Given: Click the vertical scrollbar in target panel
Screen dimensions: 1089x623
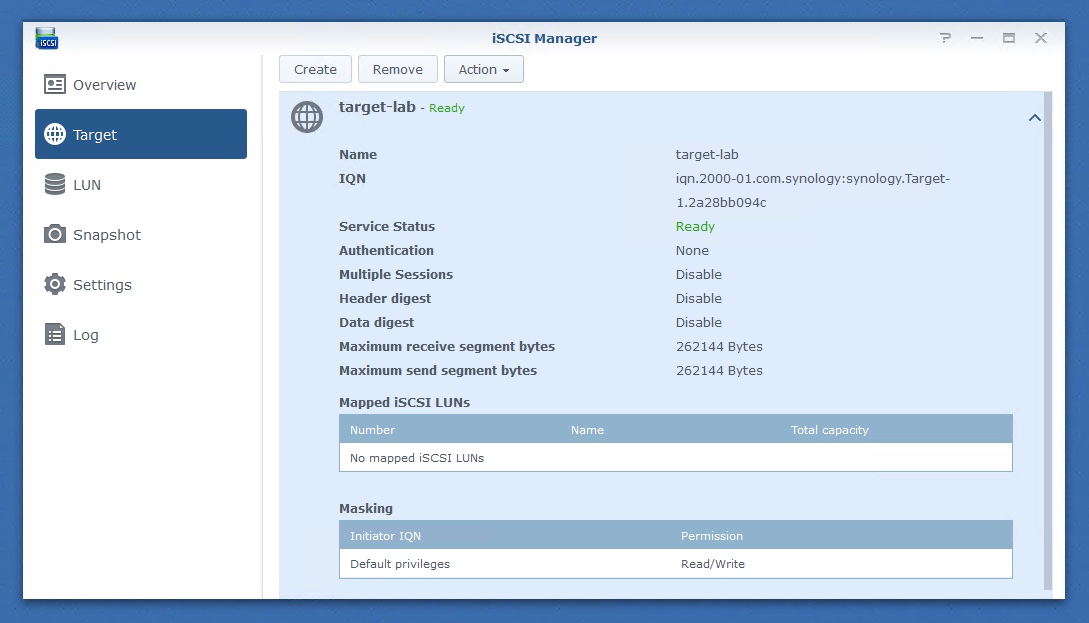Looking at the screenshot, I should coord(1048,340).
